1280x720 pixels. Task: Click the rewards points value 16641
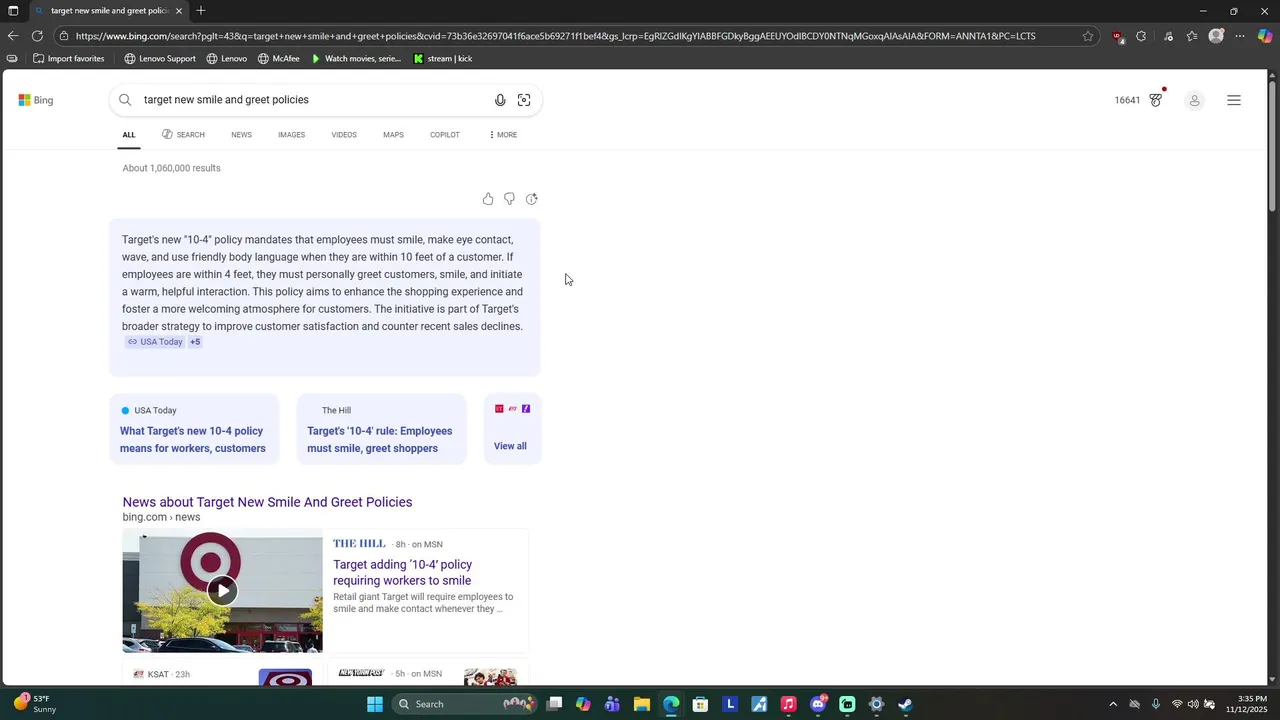(1127, 100)
